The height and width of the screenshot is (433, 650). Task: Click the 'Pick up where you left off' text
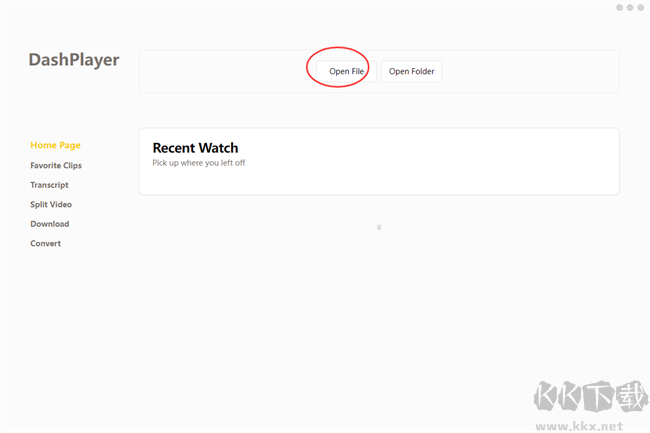199,163
